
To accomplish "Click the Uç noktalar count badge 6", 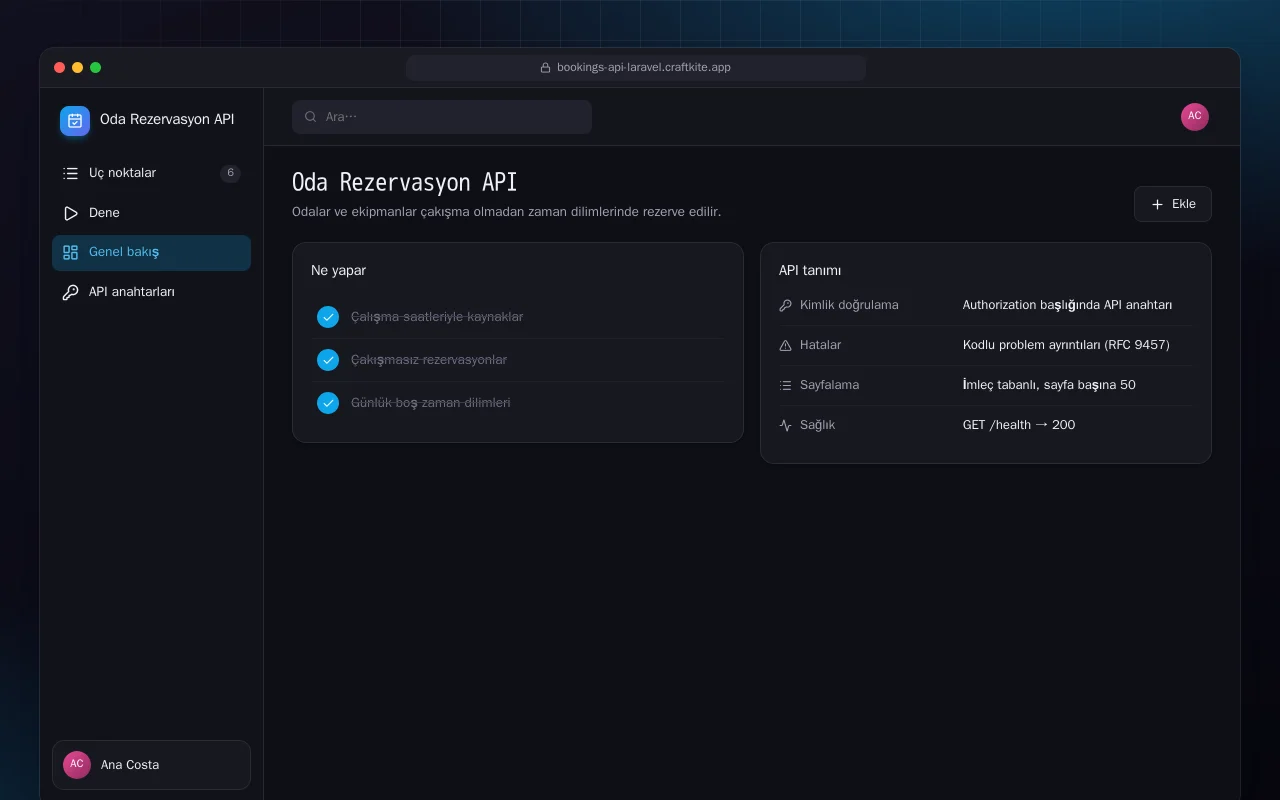I will pos(230,173).
